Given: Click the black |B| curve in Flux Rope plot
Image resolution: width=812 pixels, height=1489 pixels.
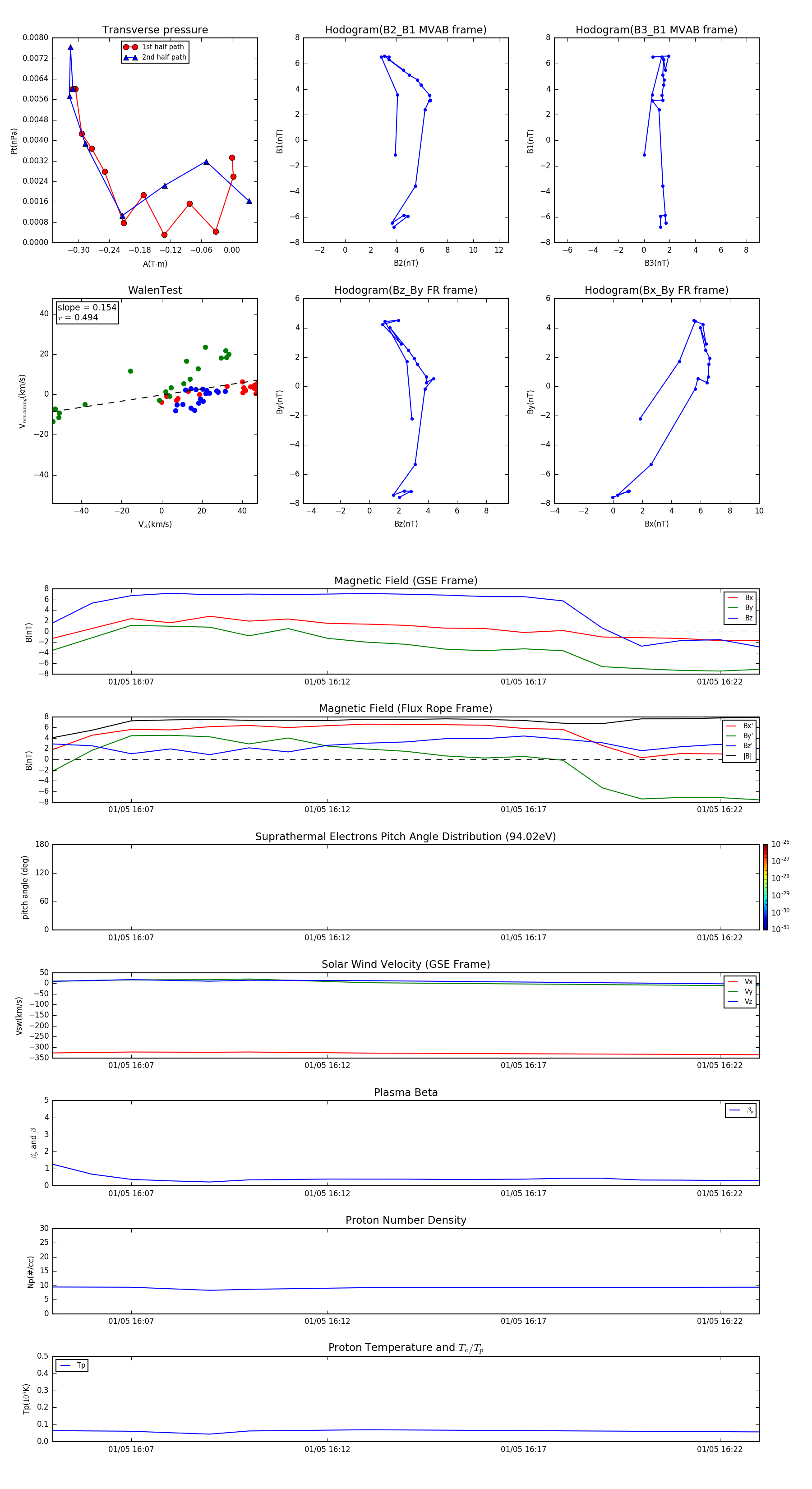Looking at the screenshot, I should (x=405, y=720).
